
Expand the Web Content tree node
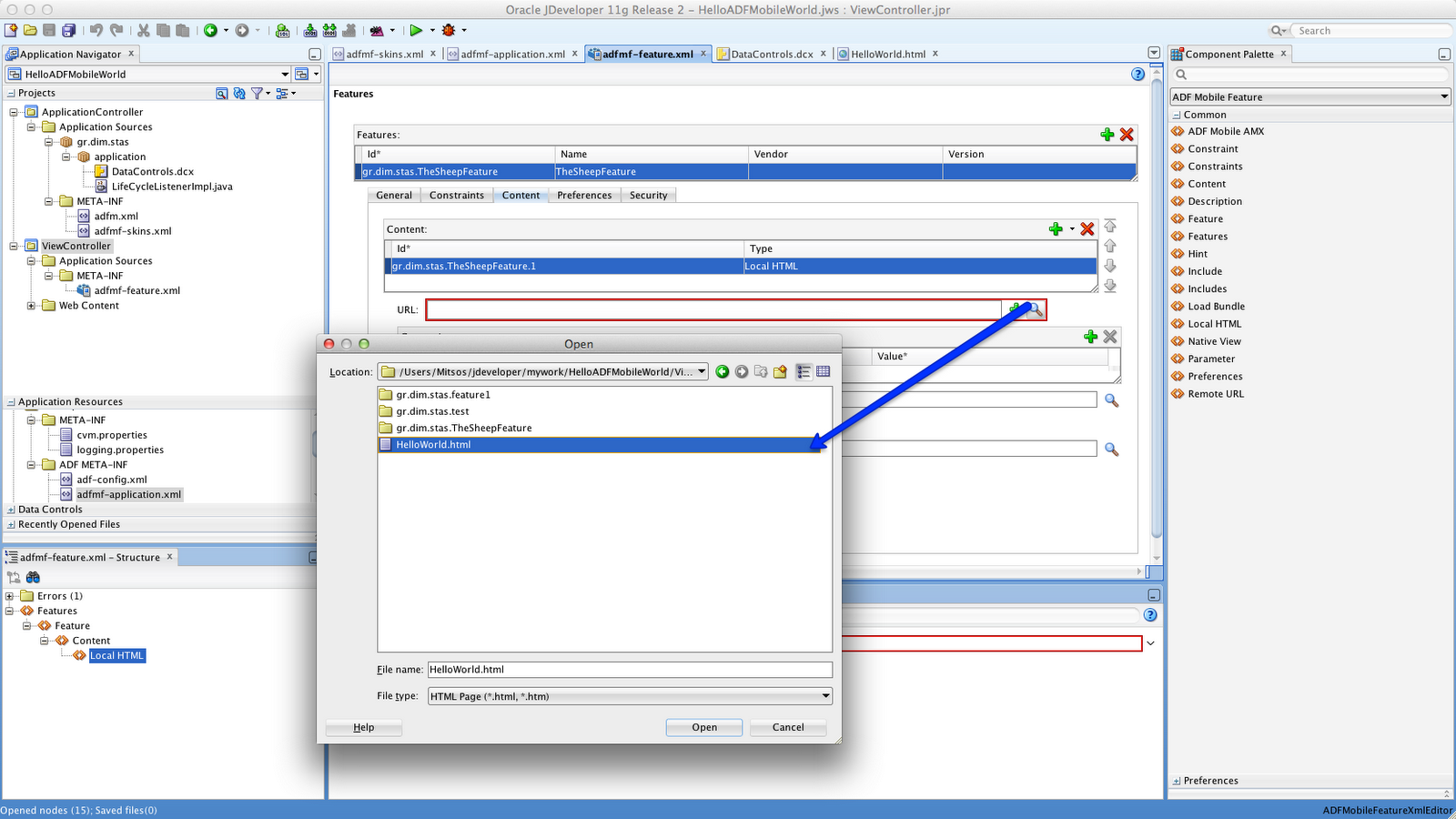coord(30,306)
